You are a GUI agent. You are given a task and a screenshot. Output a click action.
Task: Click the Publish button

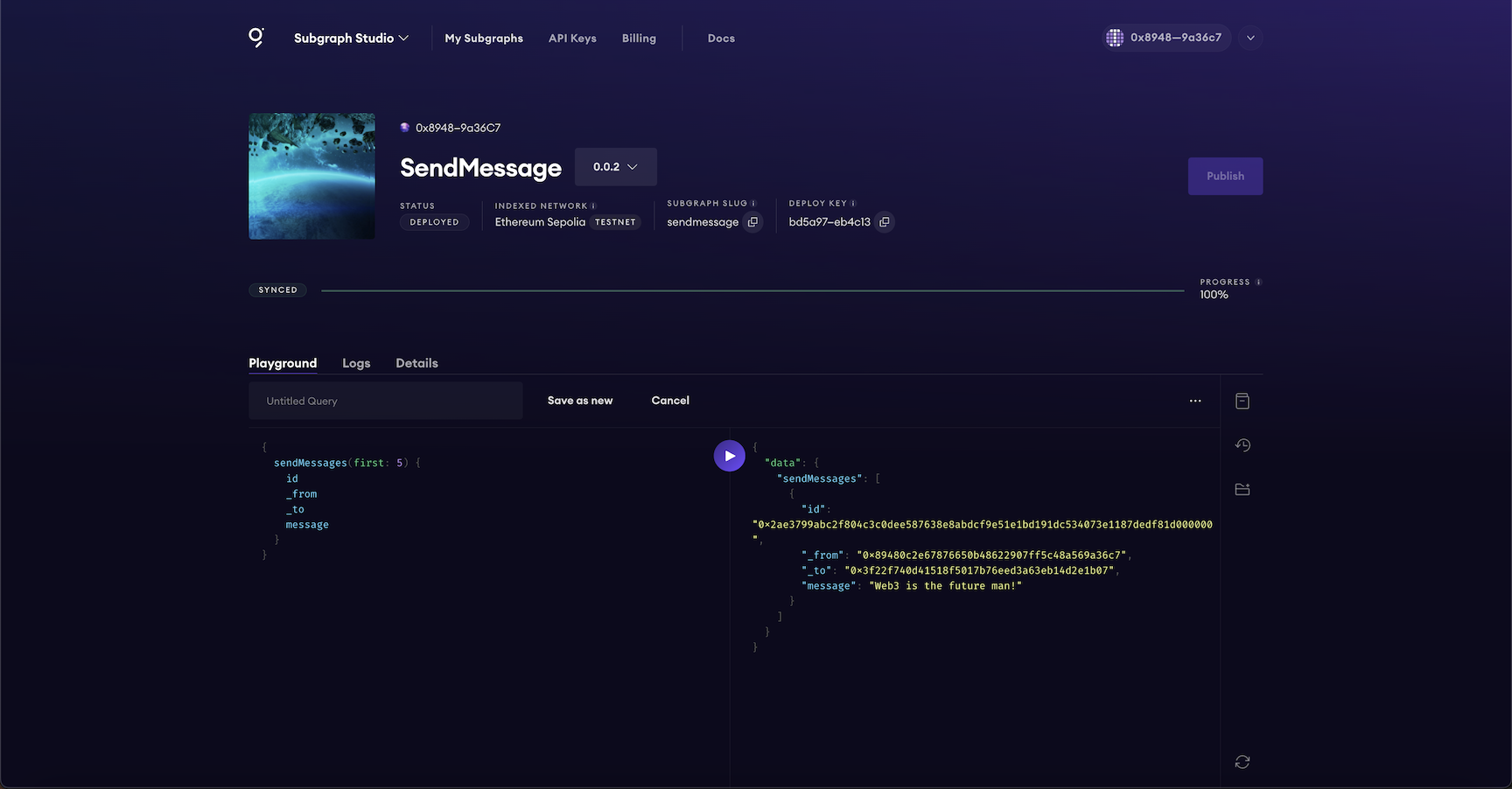coord(1225,176)
